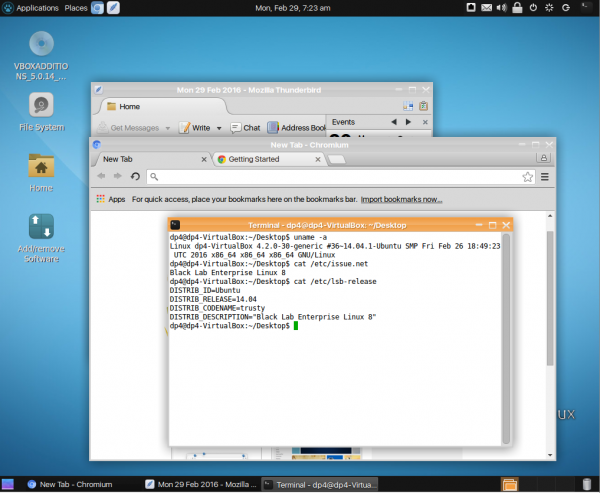Open the Applications menu
600x493 pixels.
tap(31, 8)
